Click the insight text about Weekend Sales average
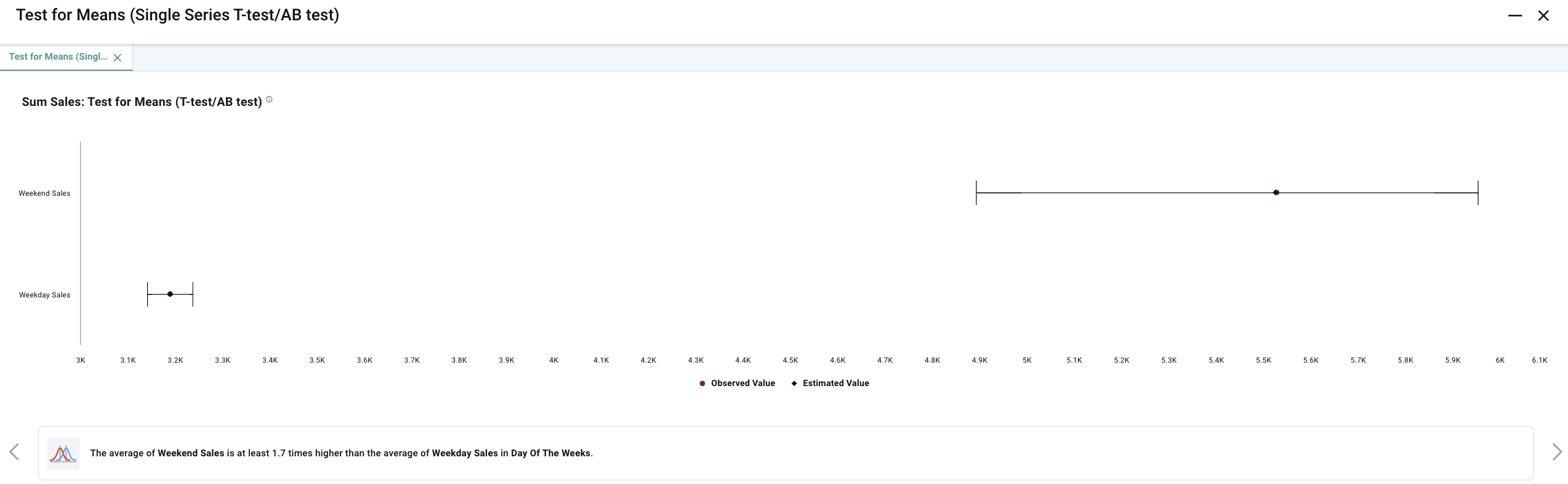This screenshot has height=484, width=1568. (x=341, y=453)
